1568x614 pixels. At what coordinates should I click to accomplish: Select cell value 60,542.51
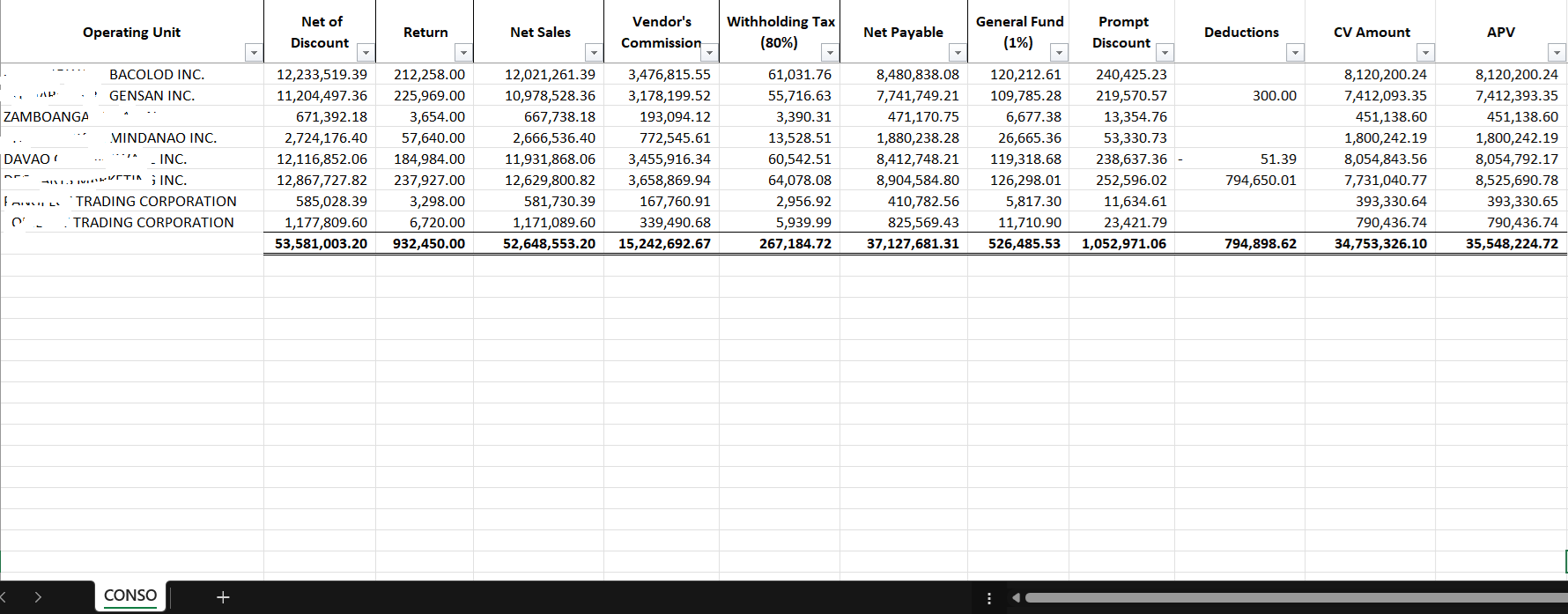pos(799,159)
